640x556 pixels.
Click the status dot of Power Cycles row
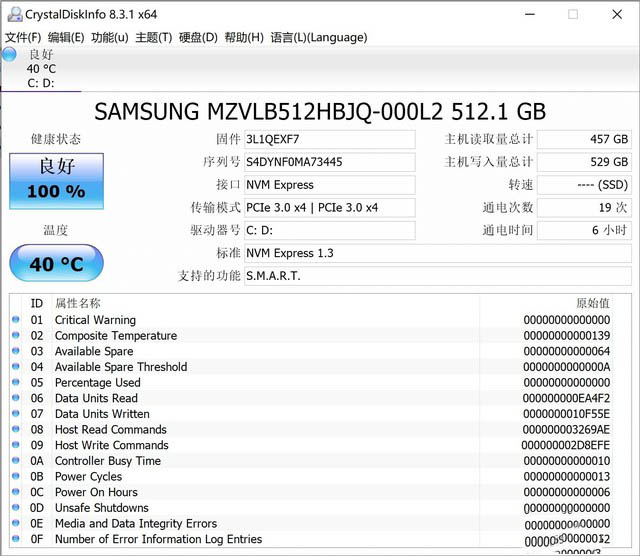[16, 476]
